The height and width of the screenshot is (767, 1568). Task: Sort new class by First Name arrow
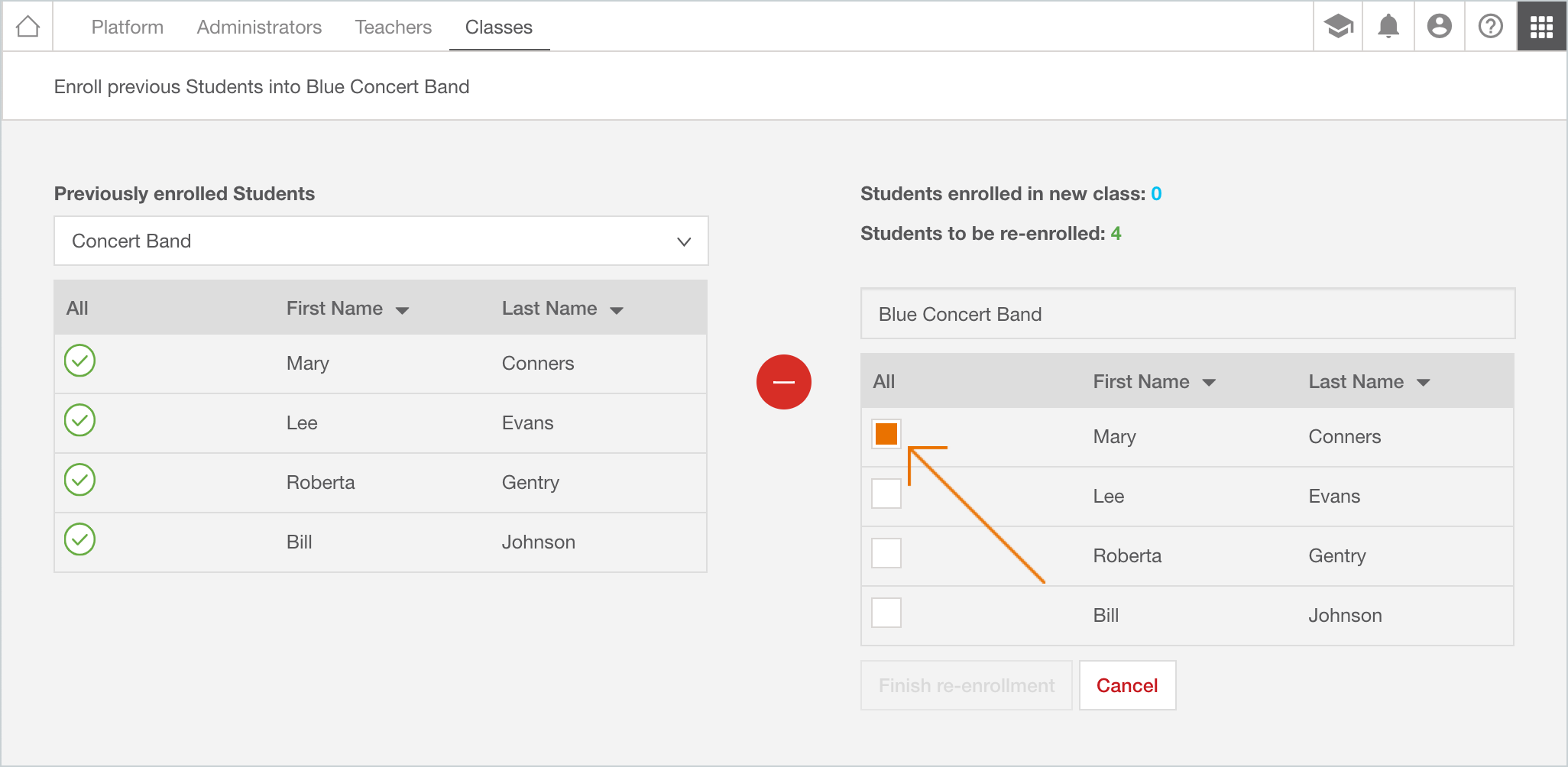(1209, 383)
